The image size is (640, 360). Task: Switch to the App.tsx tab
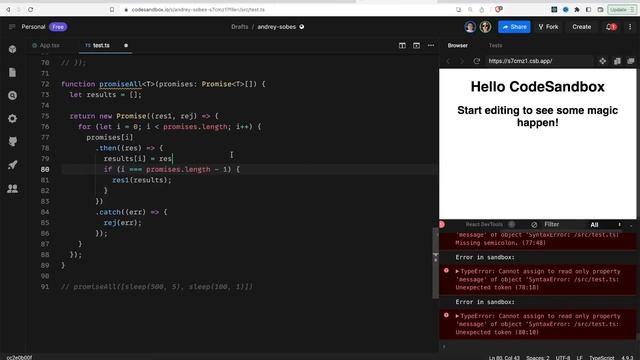[46, 45]
